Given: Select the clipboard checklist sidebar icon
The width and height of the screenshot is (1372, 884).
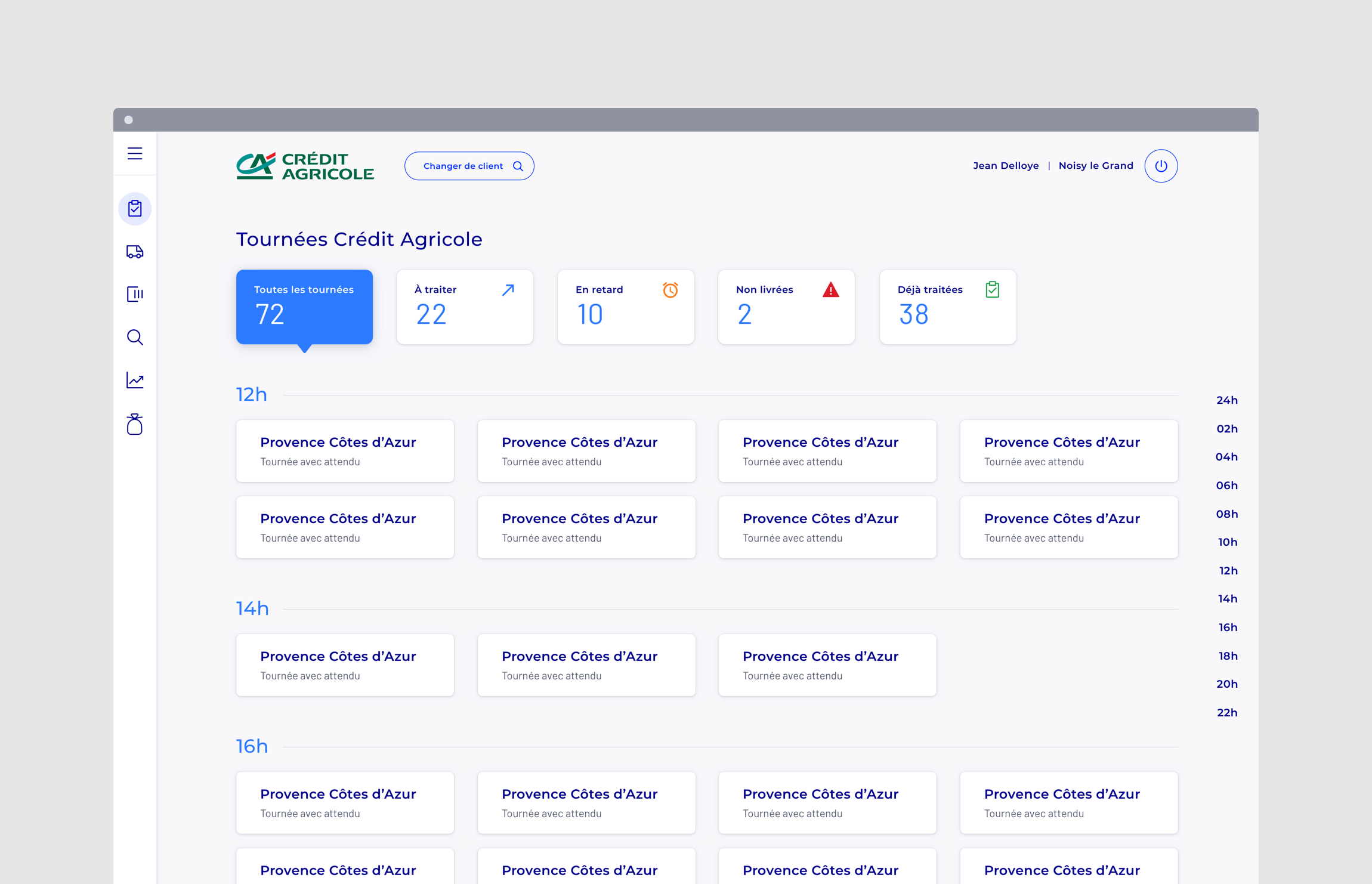Looking at the screenshot, I should 135,209.
